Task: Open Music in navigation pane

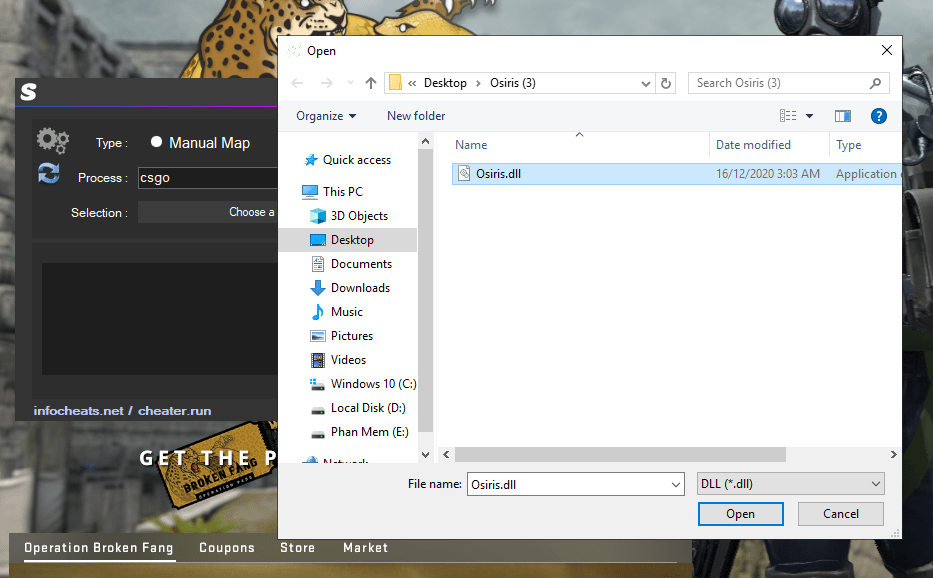Action: coord(336,312)
